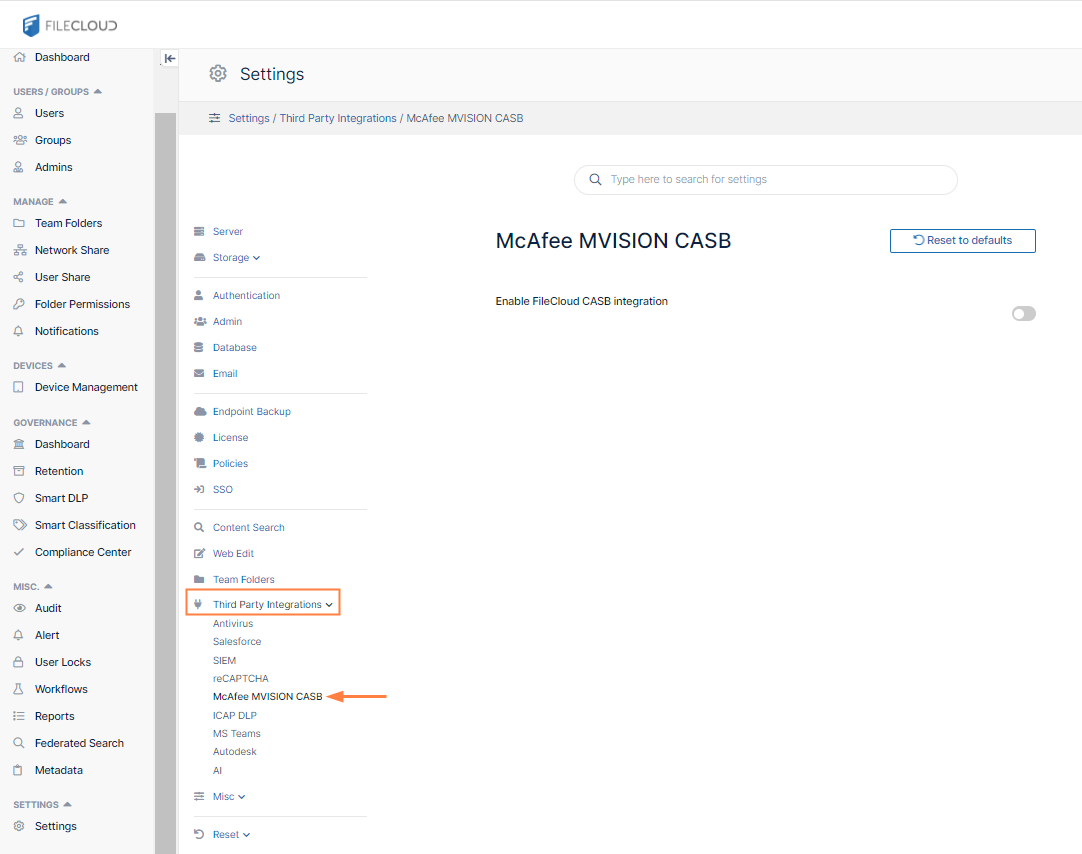The width and height of the screenshot is (1082, 854).
Task: Follow Third Party Integrations breadcrumb link
Action: [x=338, y=118]
